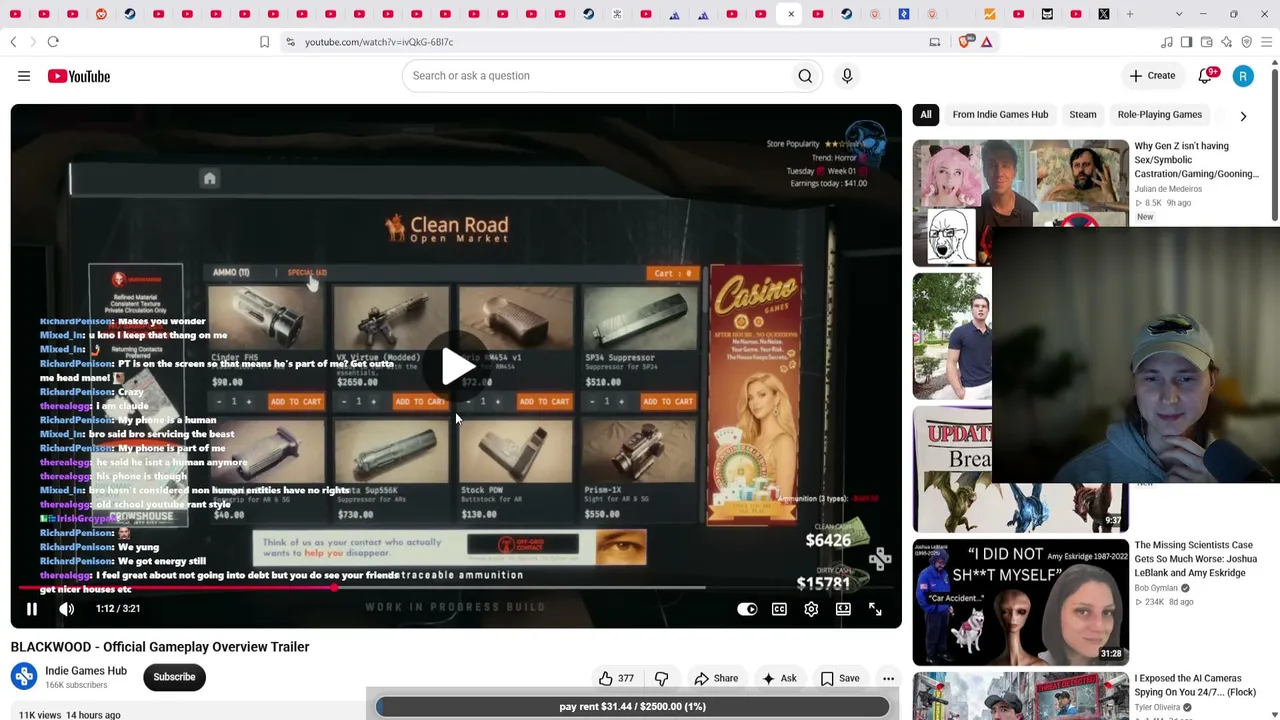The image size is (1280, 720).
Task: Switch to the X (Twitter) browser tab
Action: click(x=1104, y=14)
